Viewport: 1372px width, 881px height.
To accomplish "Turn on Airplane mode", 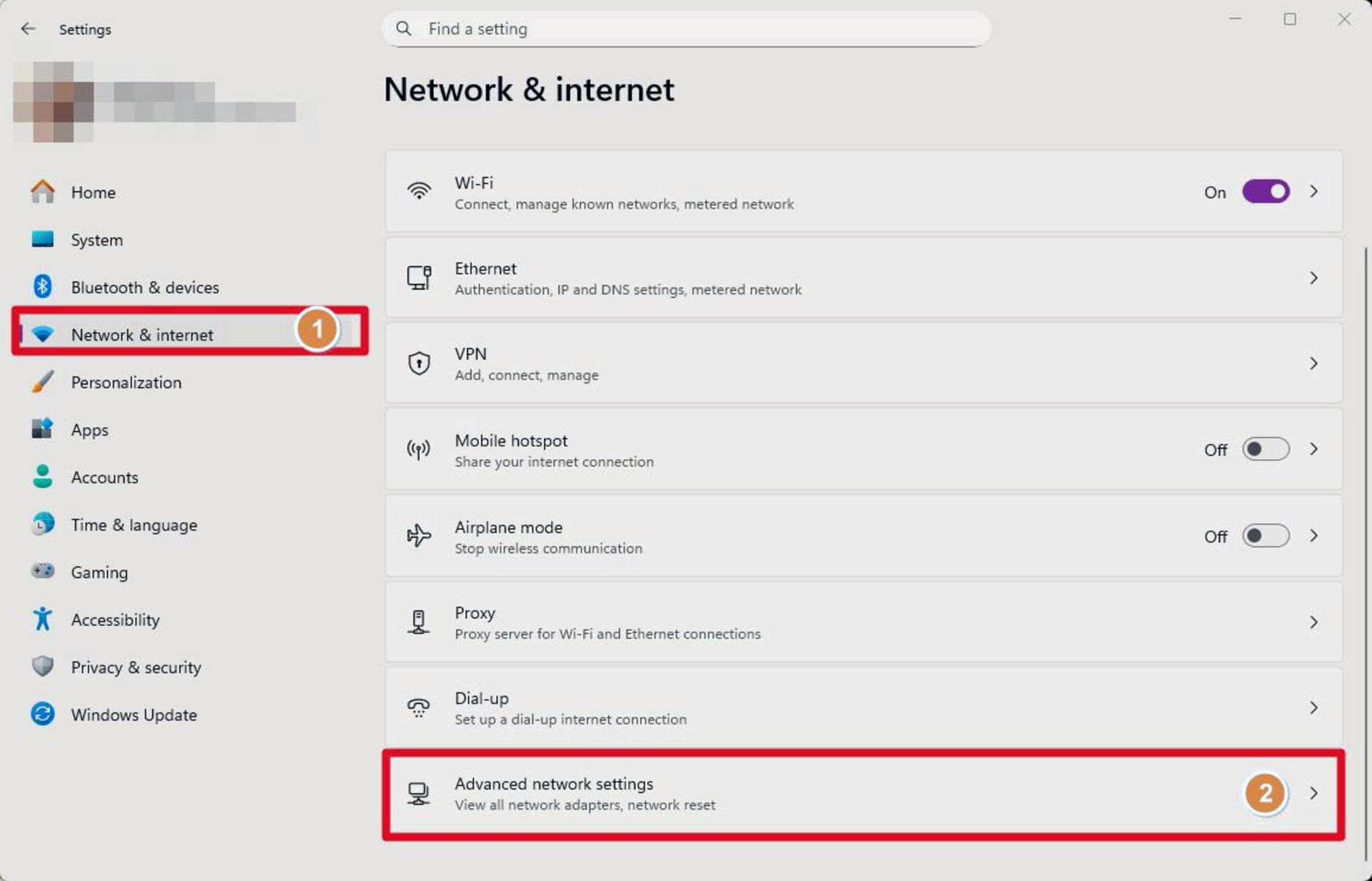I will [1265, 536].
